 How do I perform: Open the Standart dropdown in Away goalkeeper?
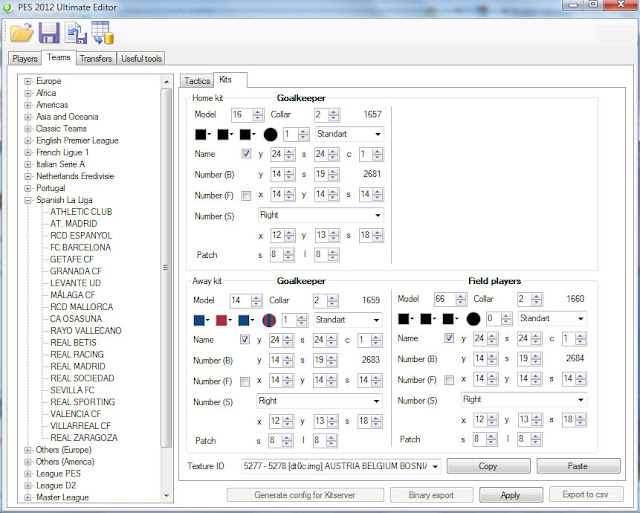coord(348,320)
